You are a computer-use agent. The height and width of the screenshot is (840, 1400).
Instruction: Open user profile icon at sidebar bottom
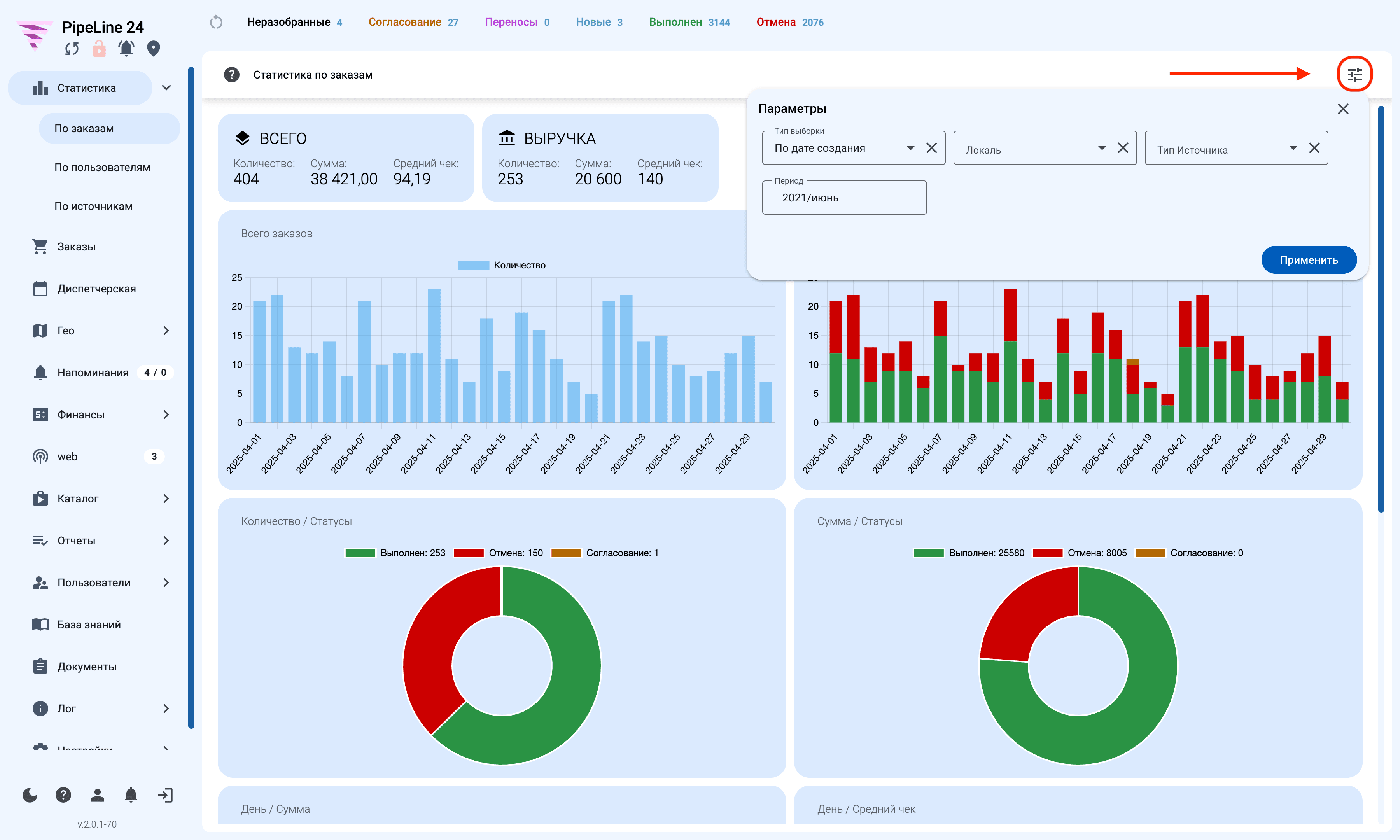click(97, 795)
